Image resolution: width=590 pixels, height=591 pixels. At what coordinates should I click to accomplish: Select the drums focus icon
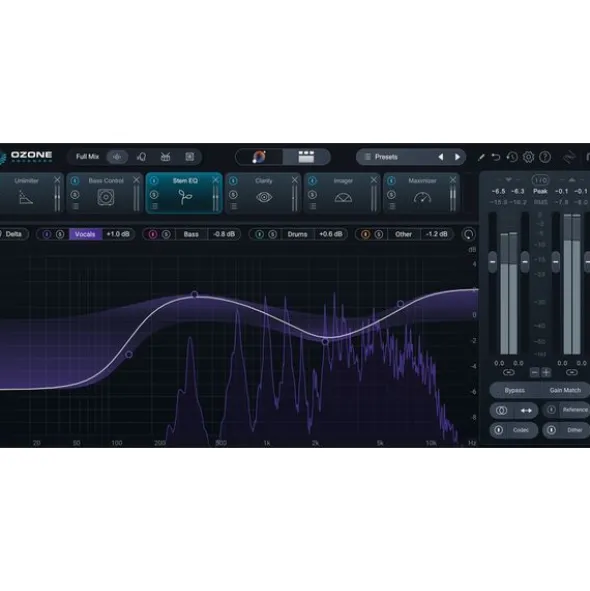pos(166,157)
